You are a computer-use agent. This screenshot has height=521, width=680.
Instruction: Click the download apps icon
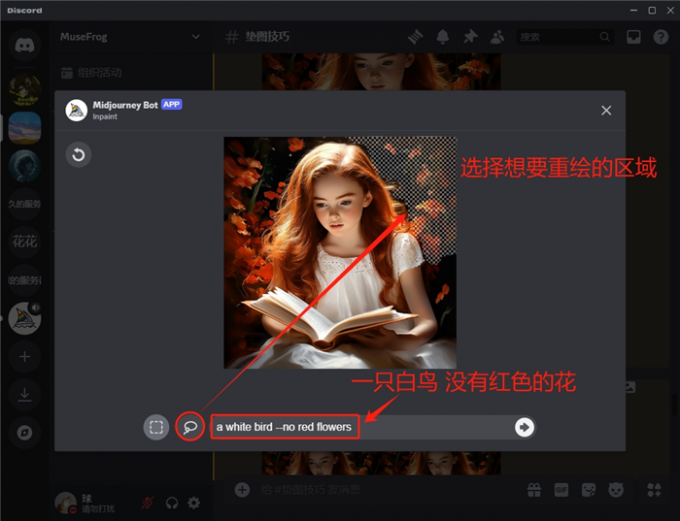tap(25, 394)
